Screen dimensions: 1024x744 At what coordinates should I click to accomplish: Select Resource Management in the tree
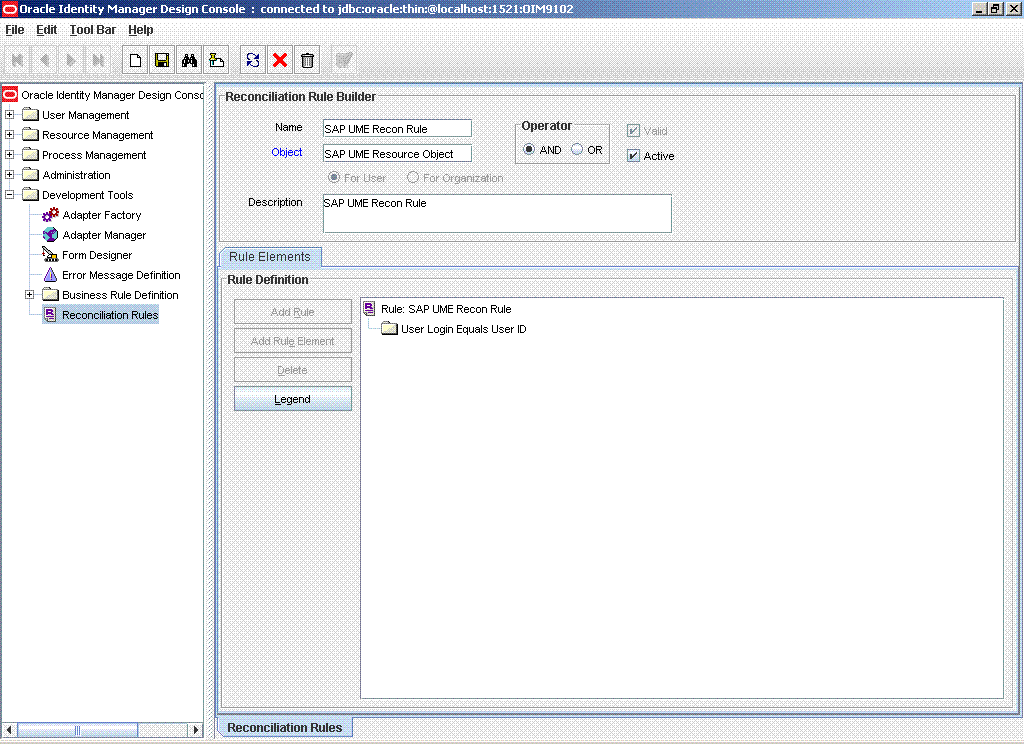click(x=97, y=135)
